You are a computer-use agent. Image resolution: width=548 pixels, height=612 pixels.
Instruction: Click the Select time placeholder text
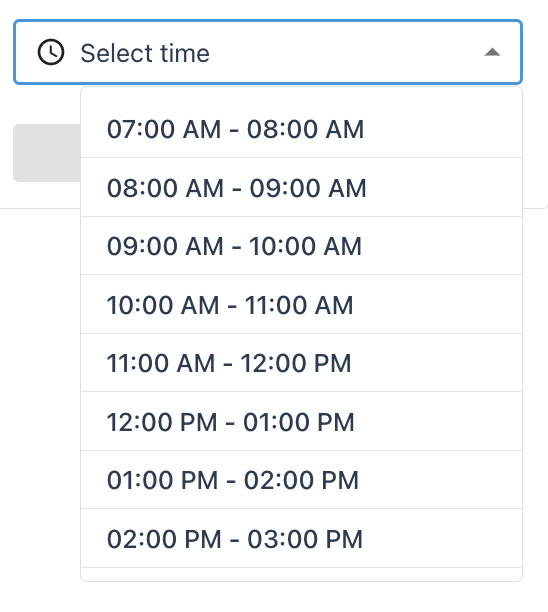point(145,53)
